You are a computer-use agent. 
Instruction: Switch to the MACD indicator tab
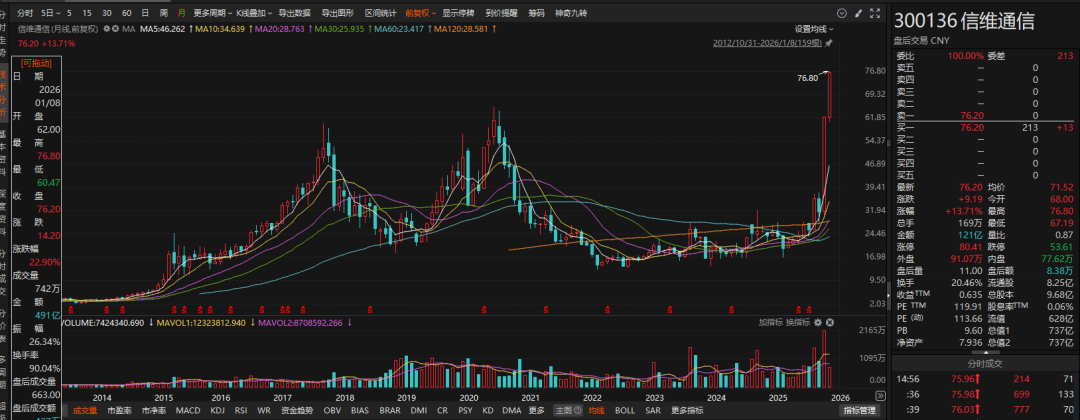[188, 410]
